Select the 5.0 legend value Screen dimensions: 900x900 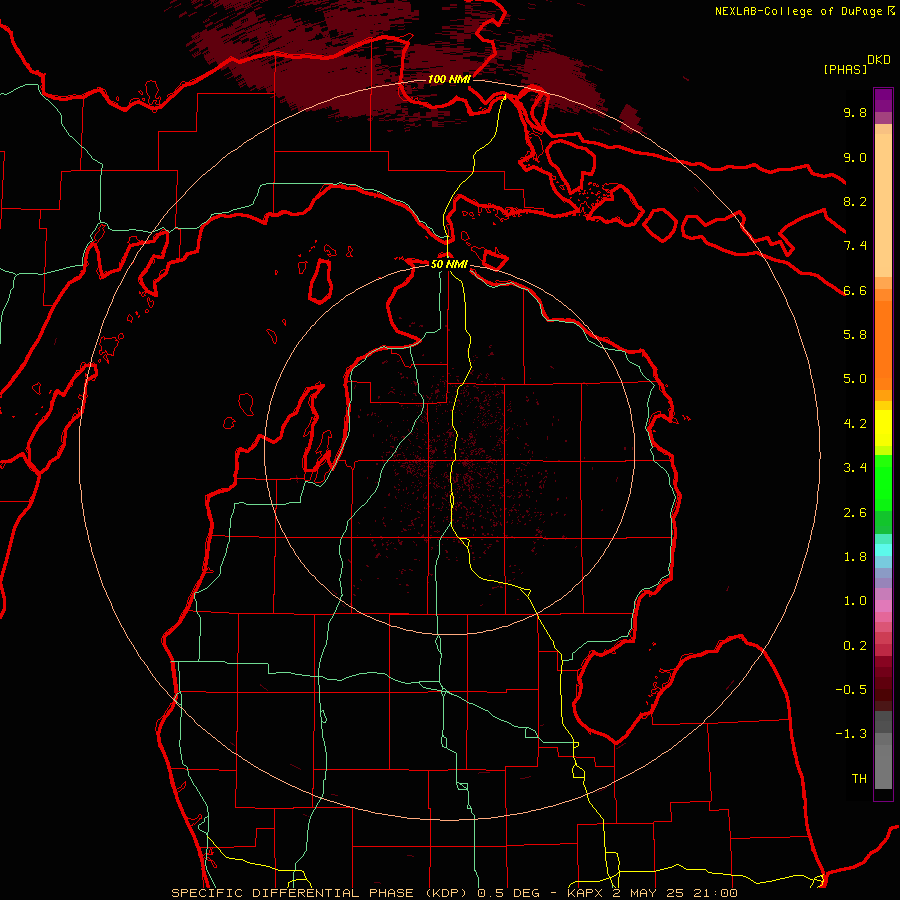[855, 379]
